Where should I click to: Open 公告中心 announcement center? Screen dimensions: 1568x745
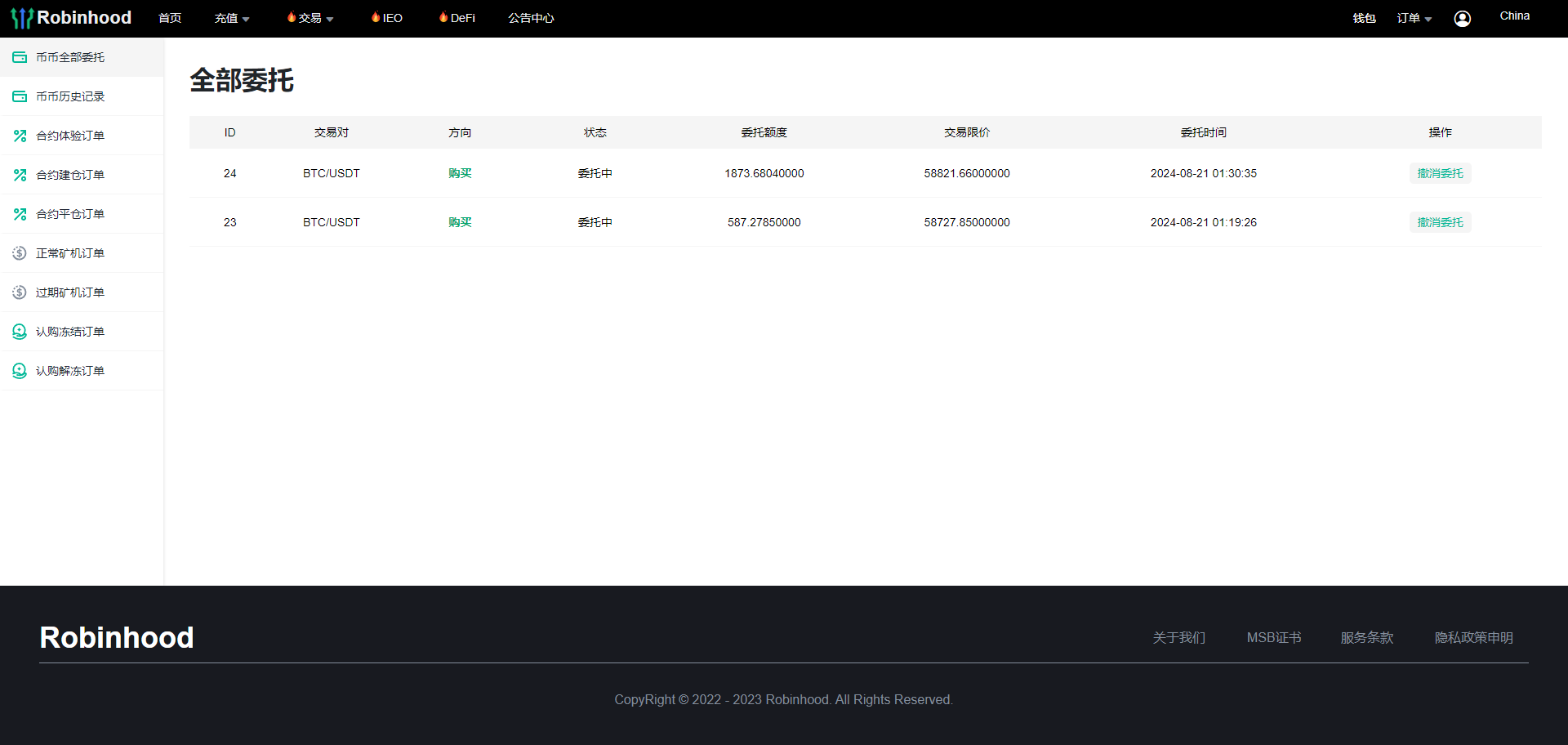[x=531, y=19]
